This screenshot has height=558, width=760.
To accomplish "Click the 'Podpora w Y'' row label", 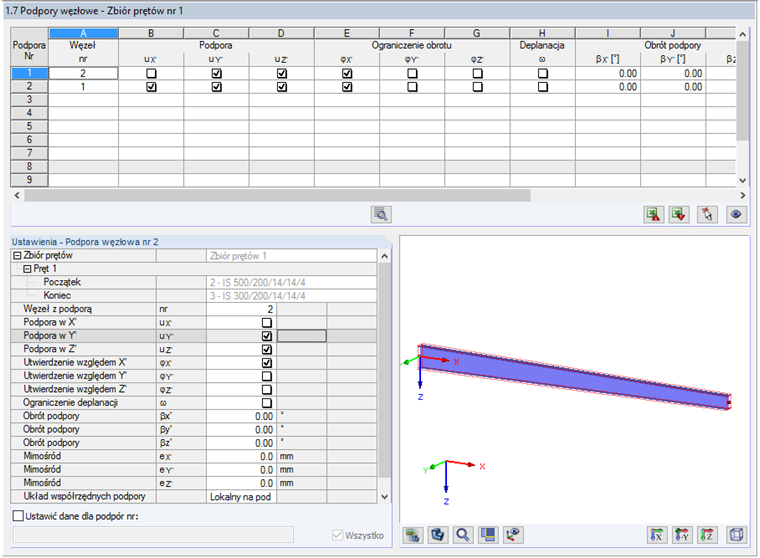I will click(x=50, y=335).
